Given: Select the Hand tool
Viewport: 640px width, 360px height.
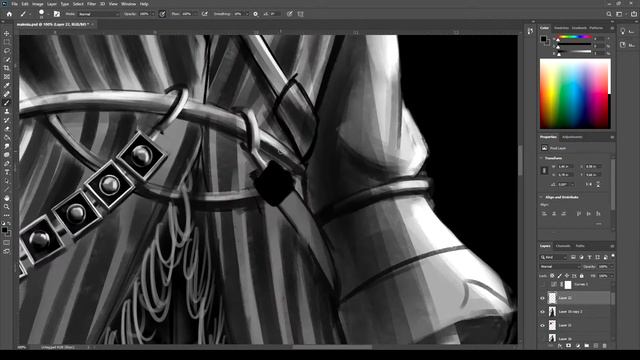Looking at the screenshot, I should point(7,198).
